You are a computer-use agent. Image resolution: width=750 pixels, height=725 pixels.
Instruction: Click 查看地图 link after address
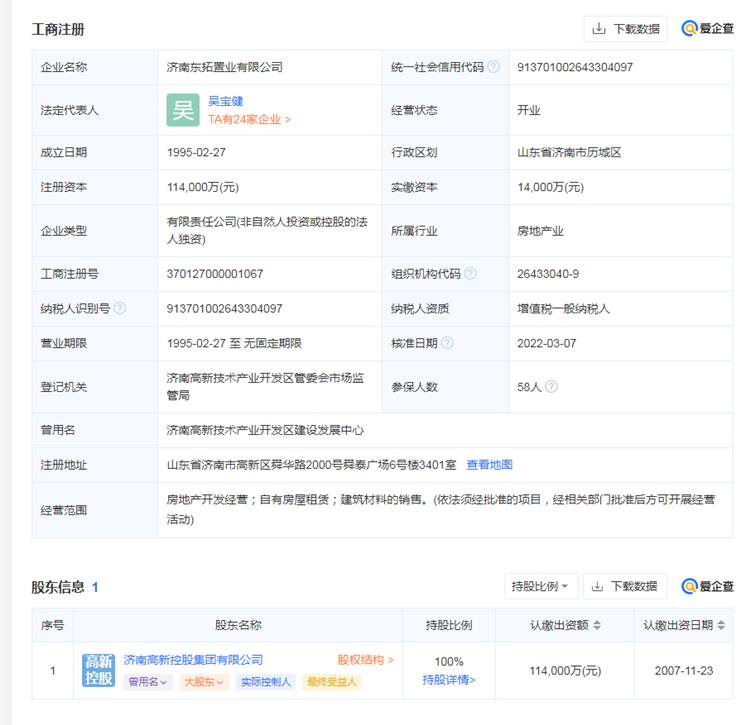(489, 465)
